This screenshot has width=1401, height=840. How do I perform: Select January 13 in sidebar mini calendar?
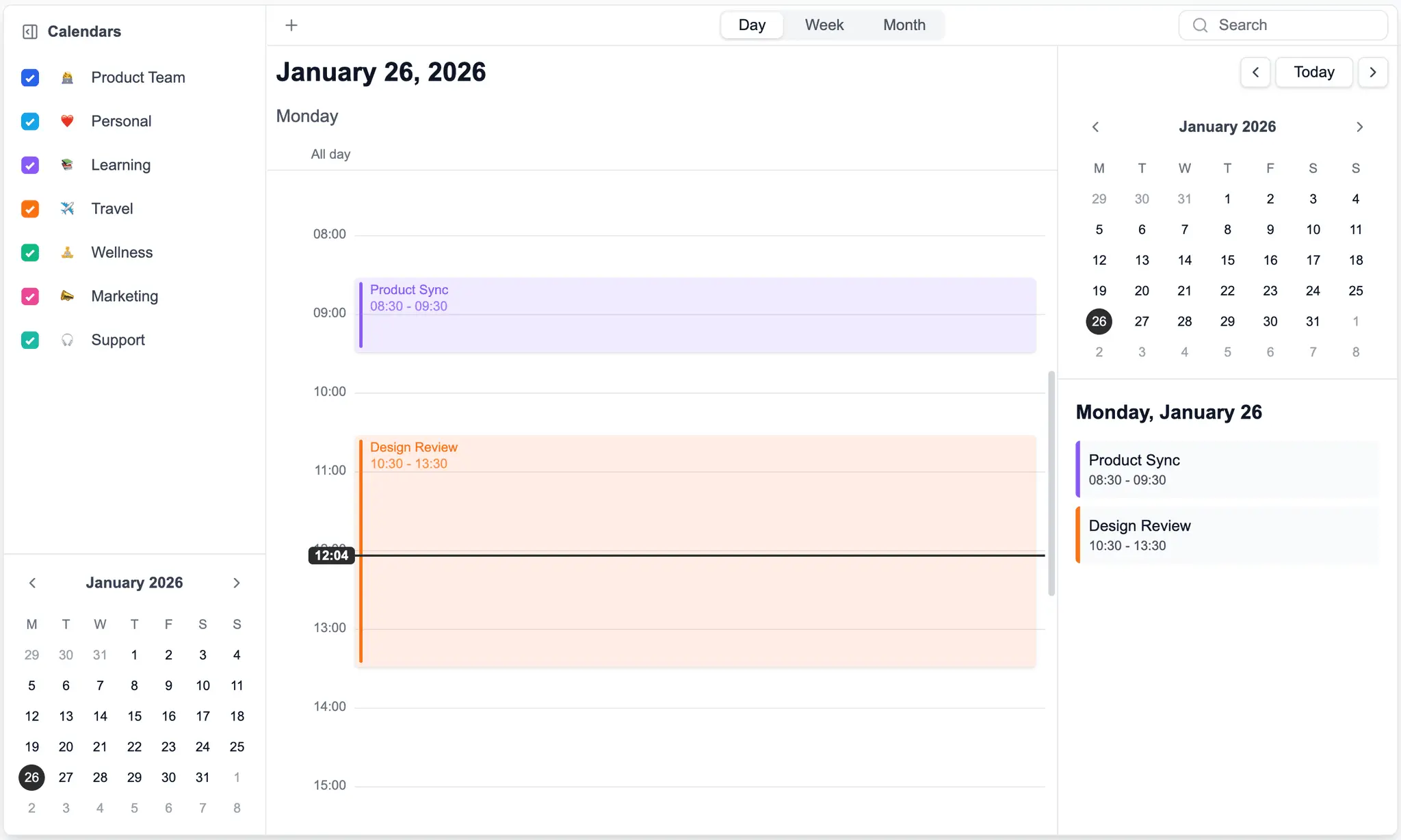pyautogui.click(x=66, y=716)
